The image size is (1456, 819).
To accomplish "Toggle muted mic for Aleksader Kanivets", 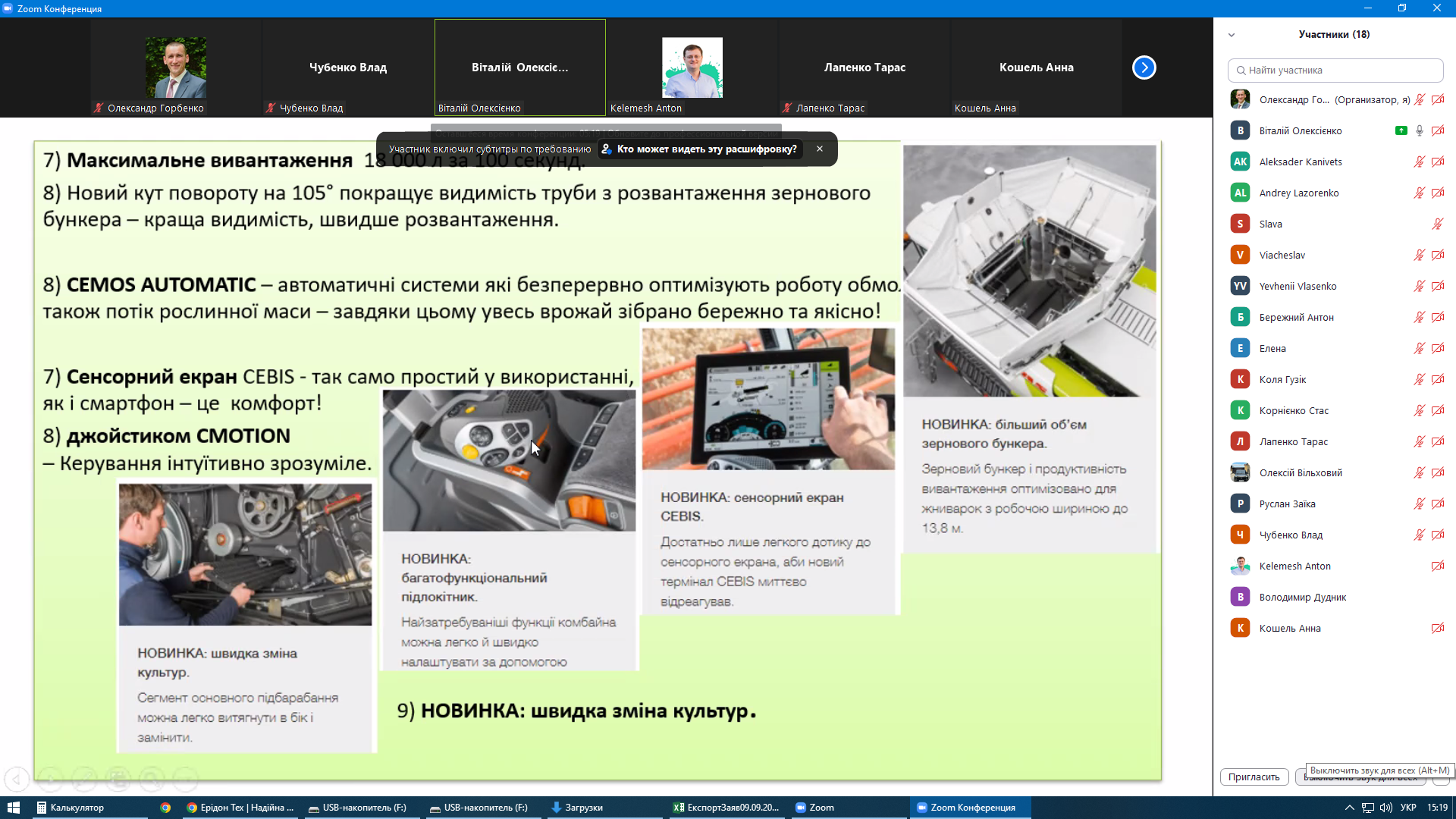I will click(x=1420, y=162).
